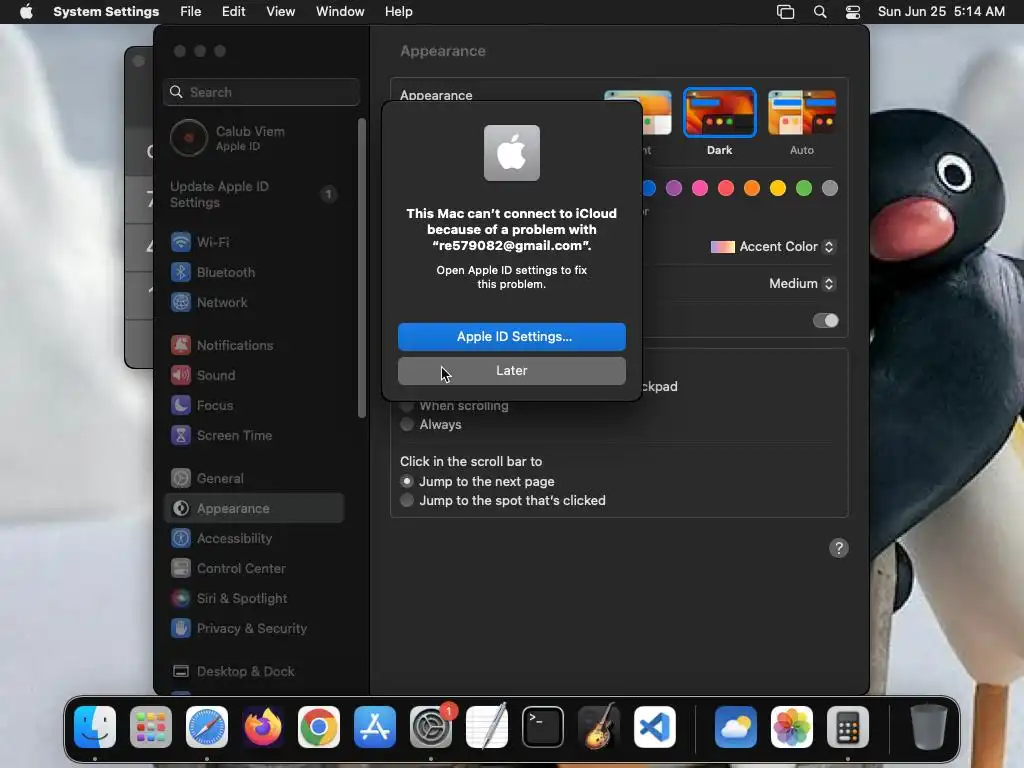Open the Accent Color highlight dropdown

click(773, 247)
